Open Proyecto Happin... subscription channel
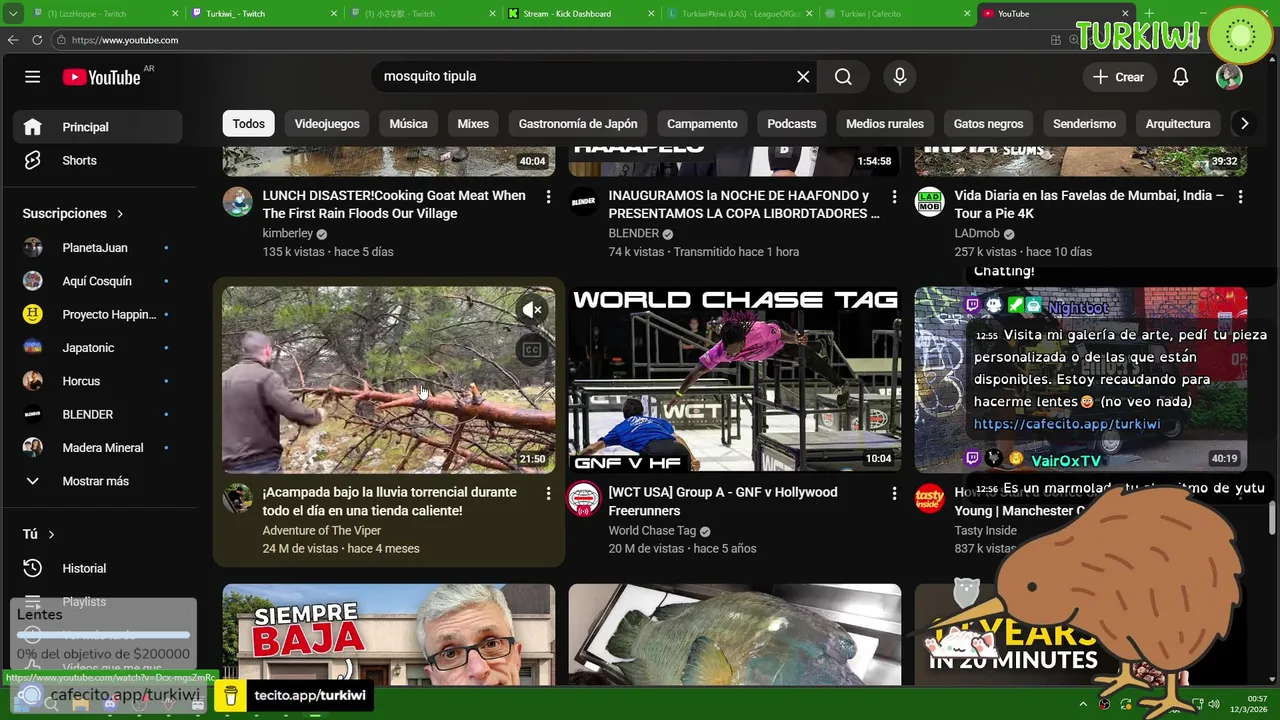Viewport: 1280px width, 720px height. (98, 314)
